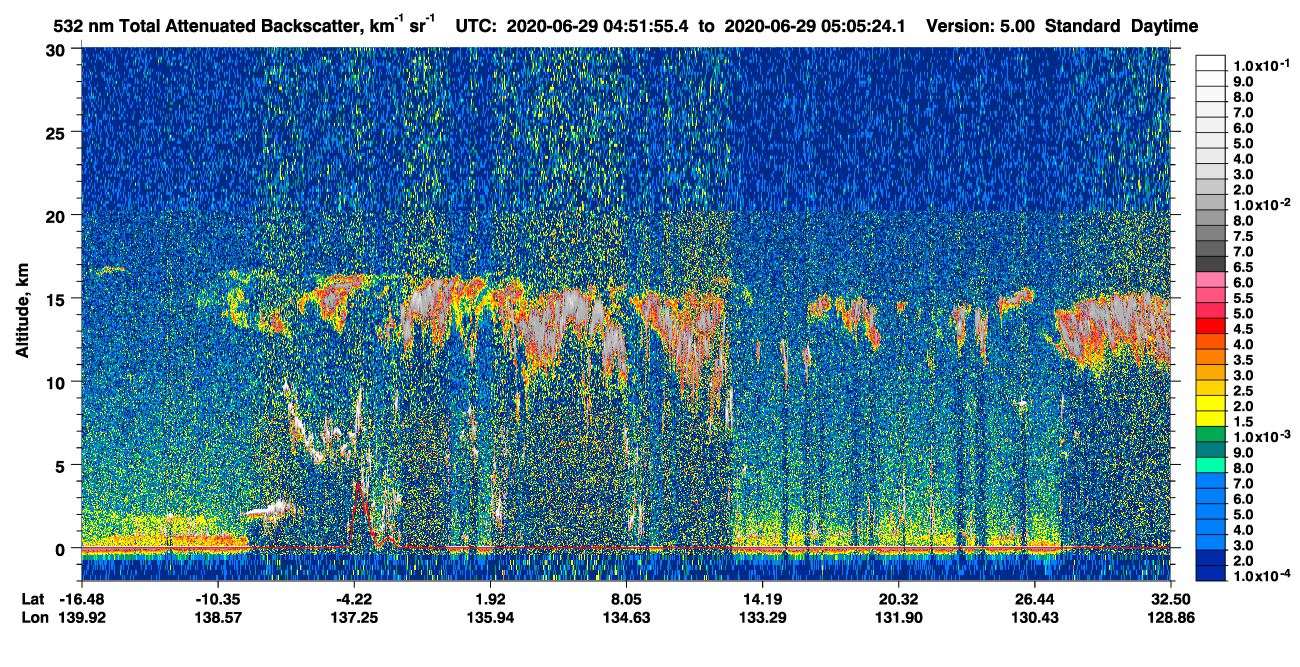Image resolution: width=1300 pixels, height=667 pixels.
Task: Click longitude value '137.25'
Action: coord(354,618)
